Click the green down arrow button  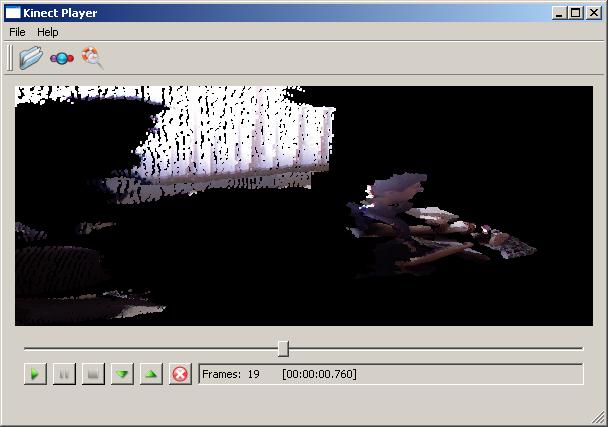[122, 374]
